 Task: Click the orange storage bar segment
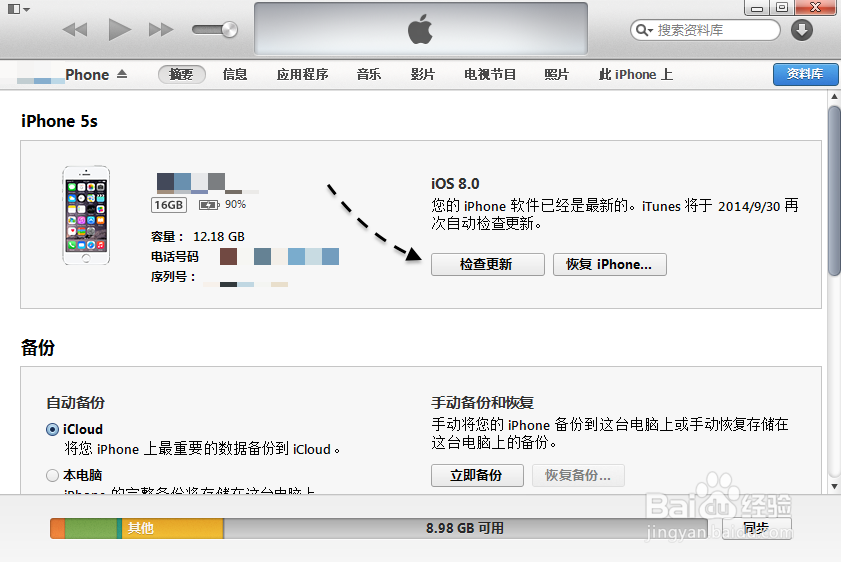pos(57,528)
